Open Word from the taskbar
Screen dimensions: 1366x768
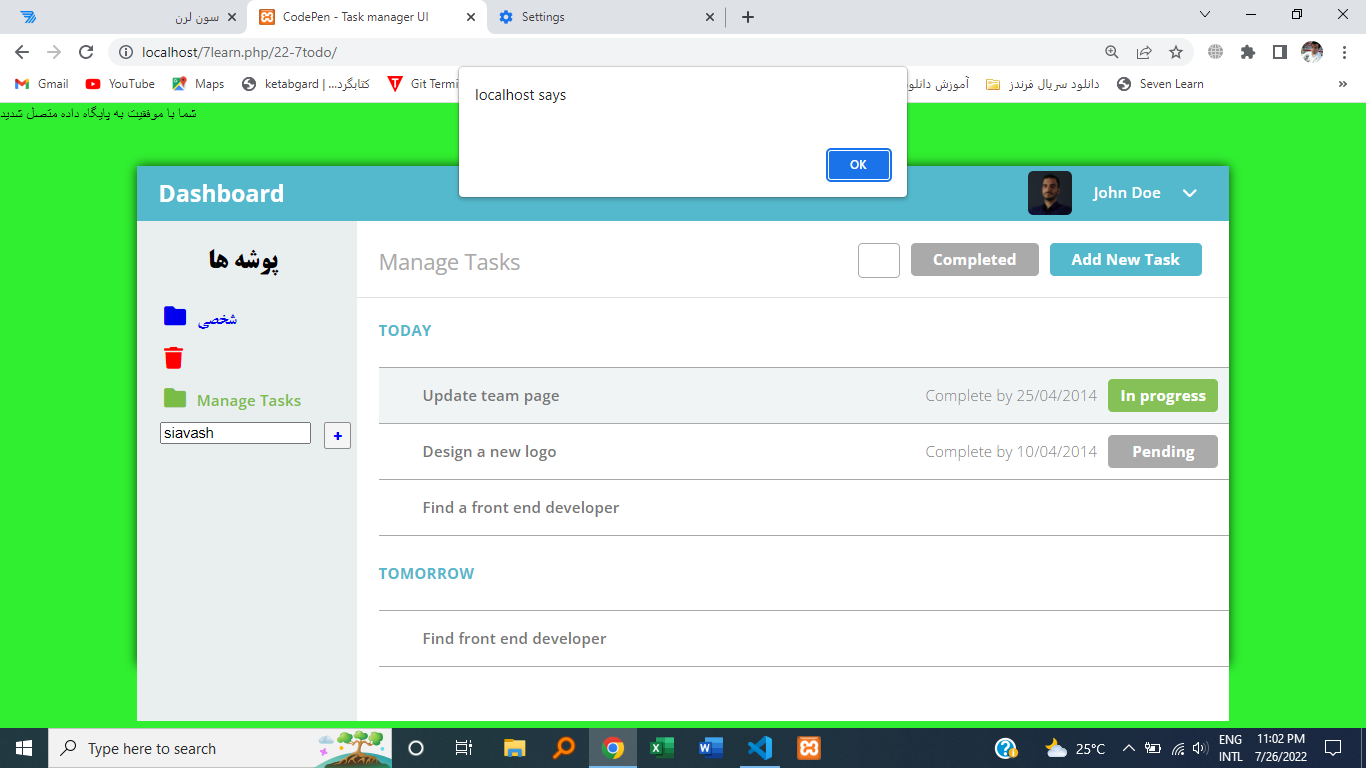point(710,748)
